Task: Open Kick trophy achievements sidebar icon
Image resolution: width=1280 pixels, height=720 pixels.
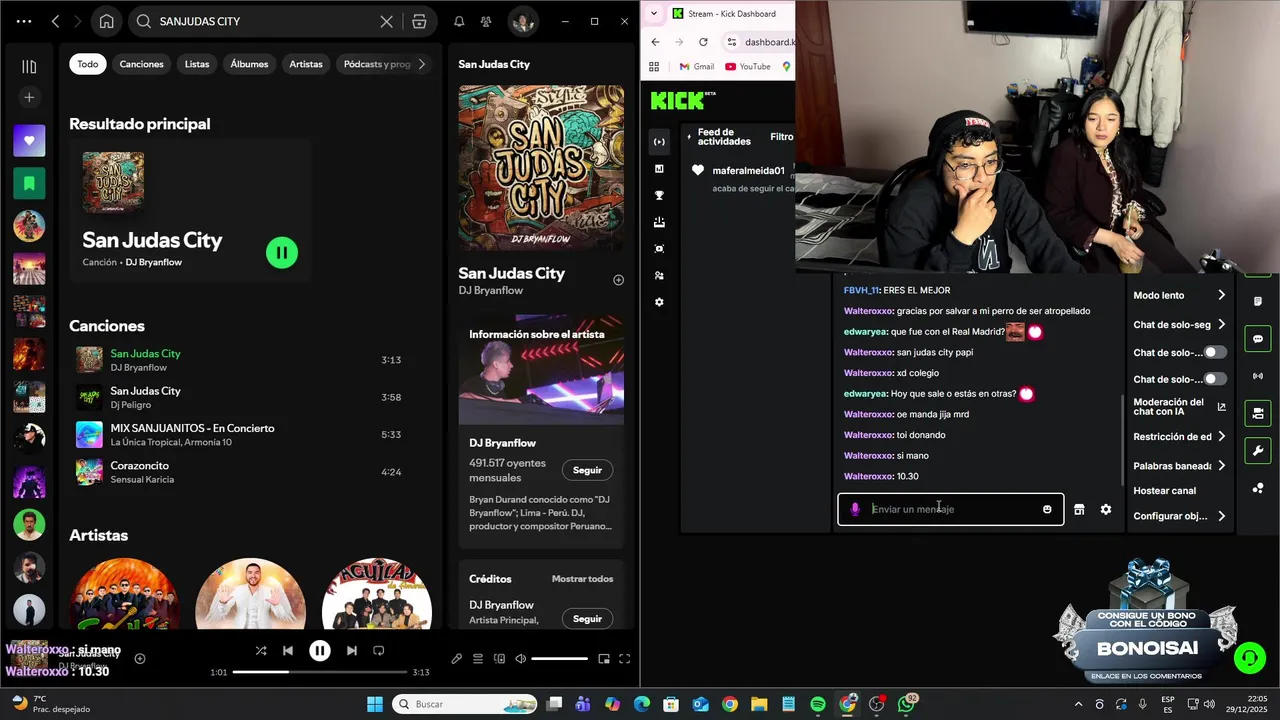Action: coord(659,195)
